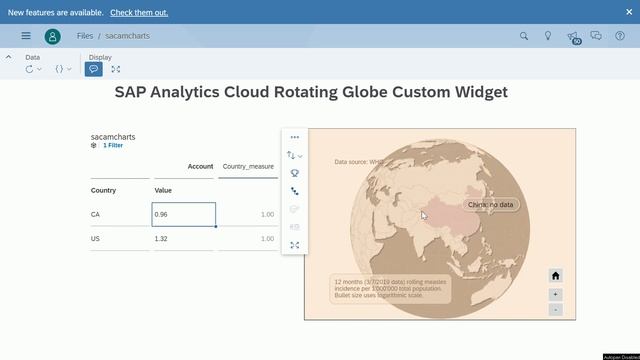This screenshot has width=640, height=360.
Task: Toggle the comment mode button
Action: (x=93, y=69)
